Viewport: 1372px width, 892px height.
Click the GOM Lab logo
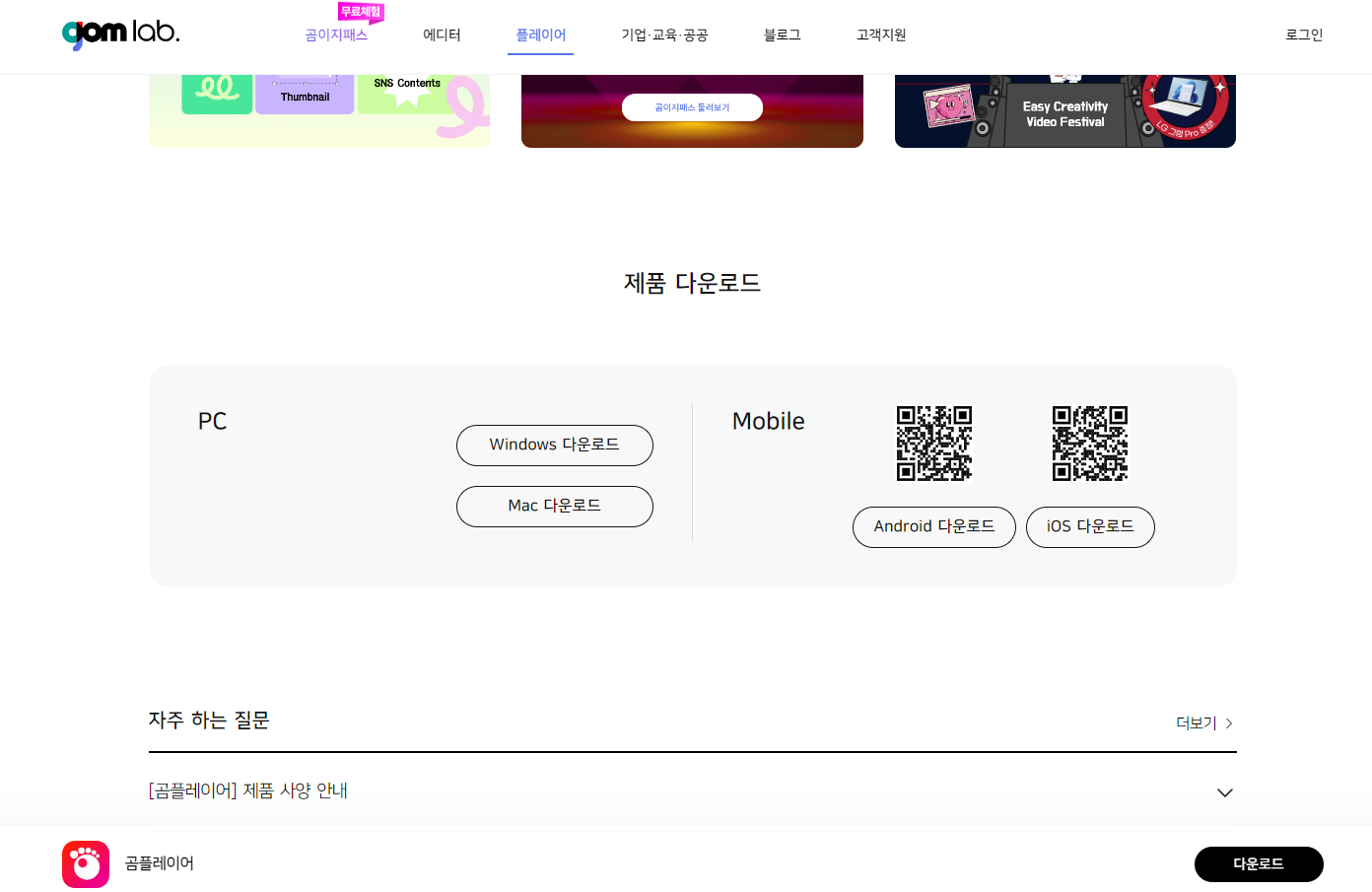(120, 34)
